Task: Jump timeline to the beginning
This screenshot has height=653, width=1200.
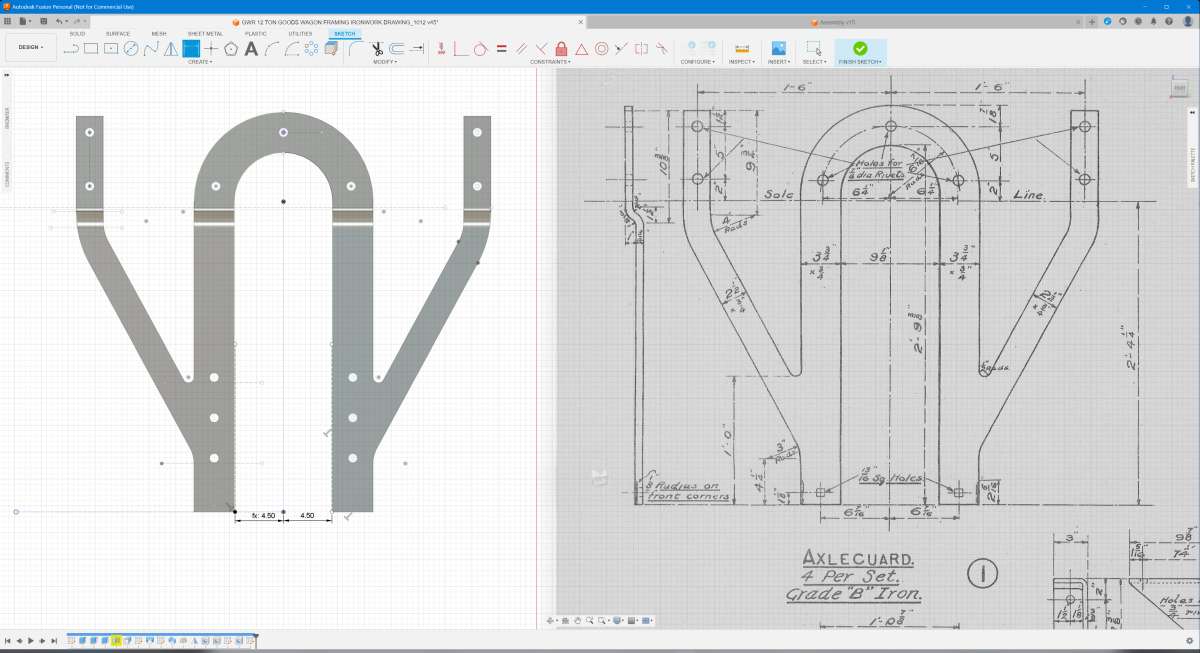Action: point(8,640)
